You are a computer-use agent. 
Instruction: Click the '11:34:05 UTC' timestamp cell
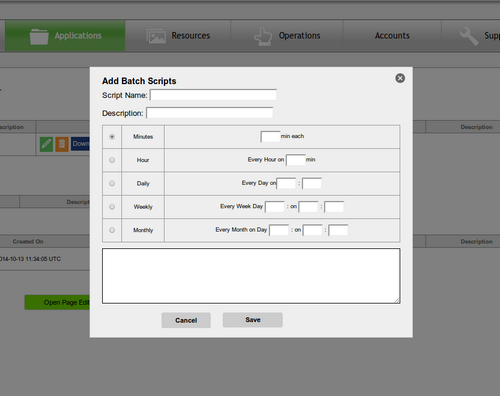(30, 259)
